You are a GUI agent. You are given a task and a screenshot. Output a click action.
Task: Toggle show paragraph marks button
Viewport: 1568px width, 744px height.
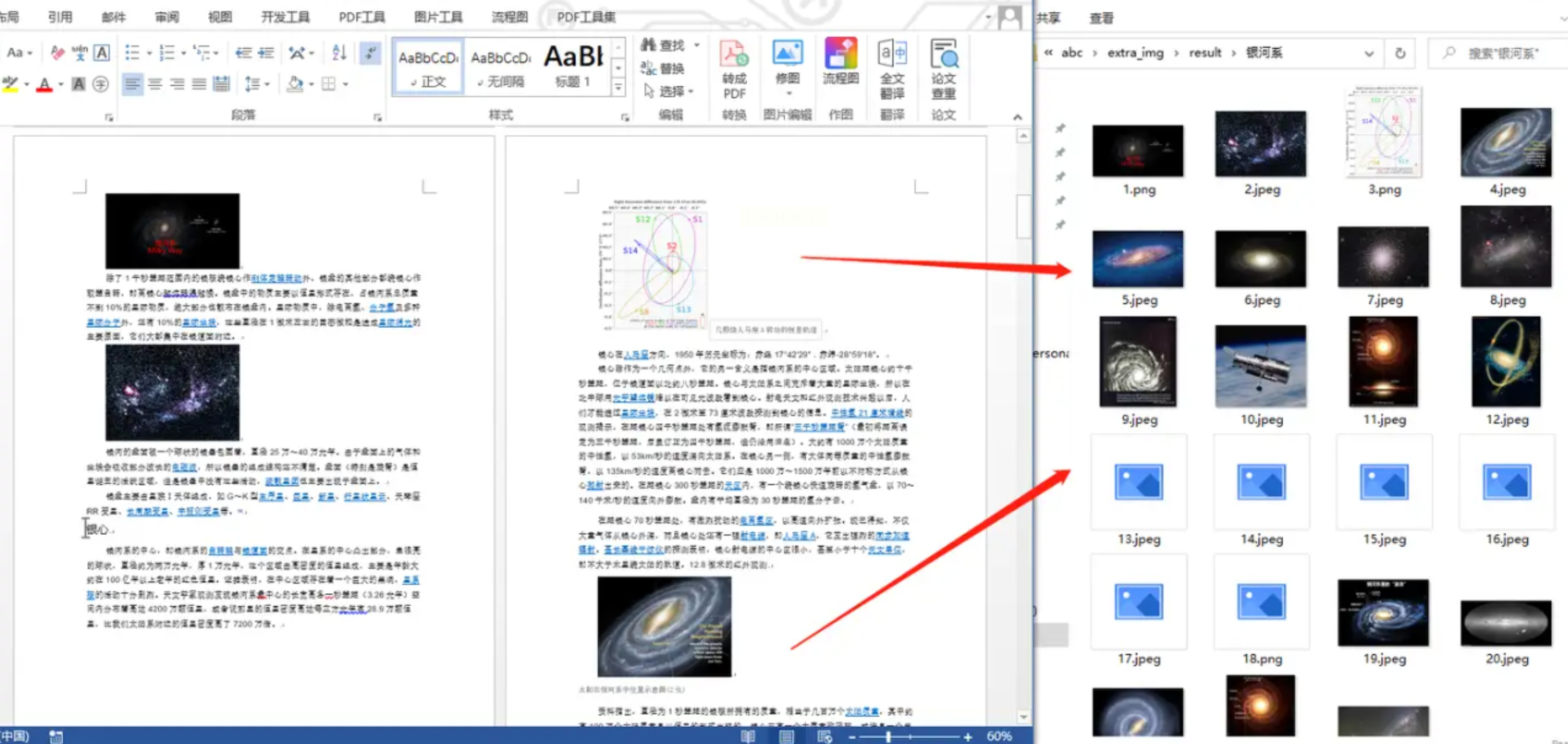[370, 53]
